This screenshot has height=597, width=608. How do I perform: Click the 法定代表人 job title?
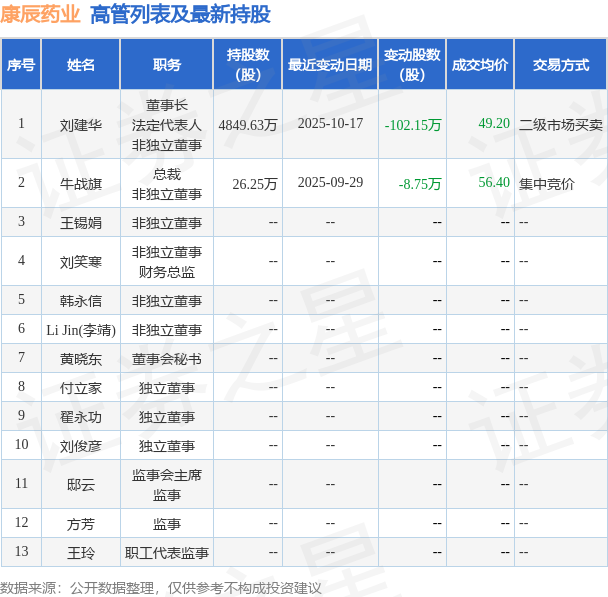(x=167, y=125)
